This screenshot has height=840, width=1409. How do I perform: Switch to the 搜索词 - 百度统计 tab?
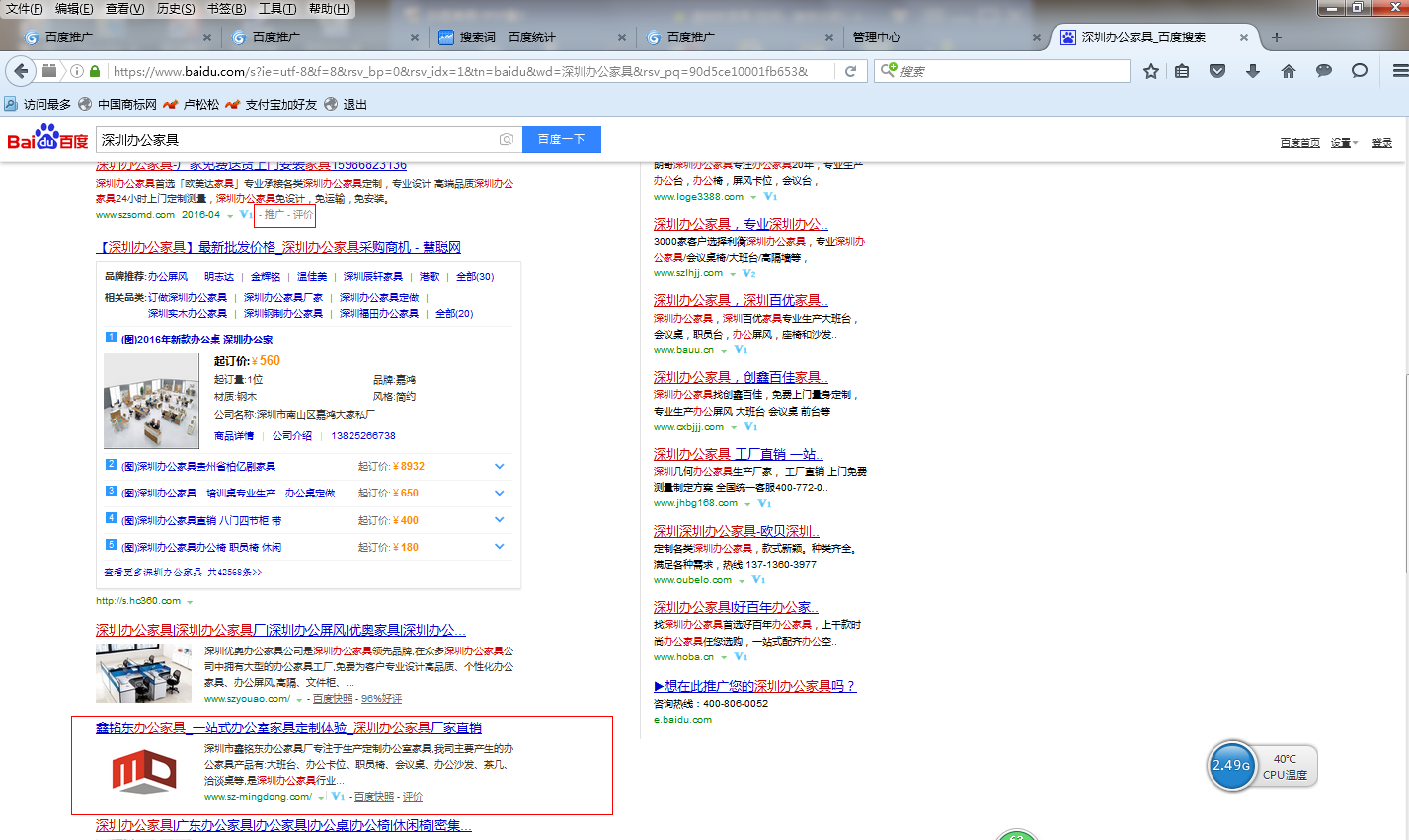point(508,38)
